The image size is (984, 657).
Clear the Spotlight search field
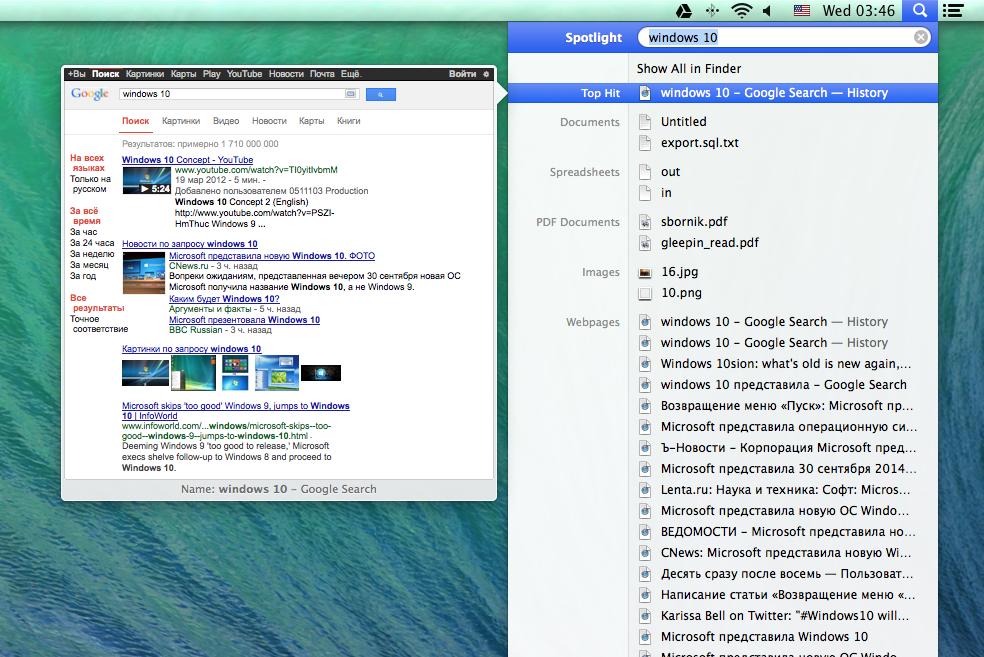click(921, 38)
